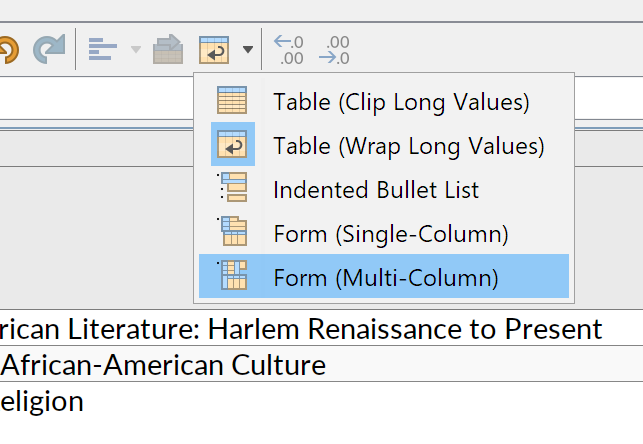Viewport: 643px width, 444px height.
Task: Click the Form Multi-Column icon
Action: [x=232, y=276]
